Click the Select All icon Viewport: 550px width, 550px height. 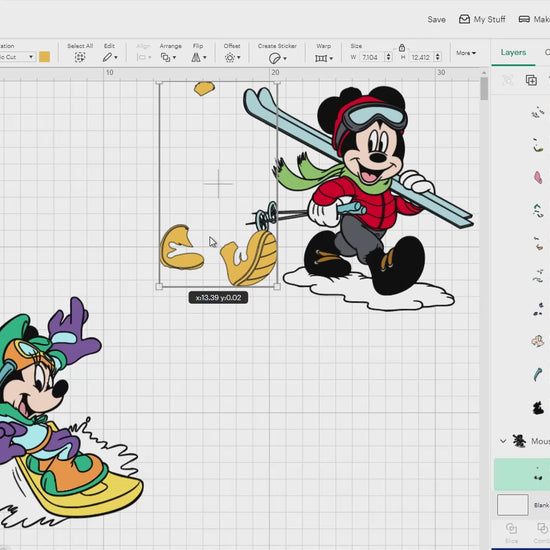(80, 57)
